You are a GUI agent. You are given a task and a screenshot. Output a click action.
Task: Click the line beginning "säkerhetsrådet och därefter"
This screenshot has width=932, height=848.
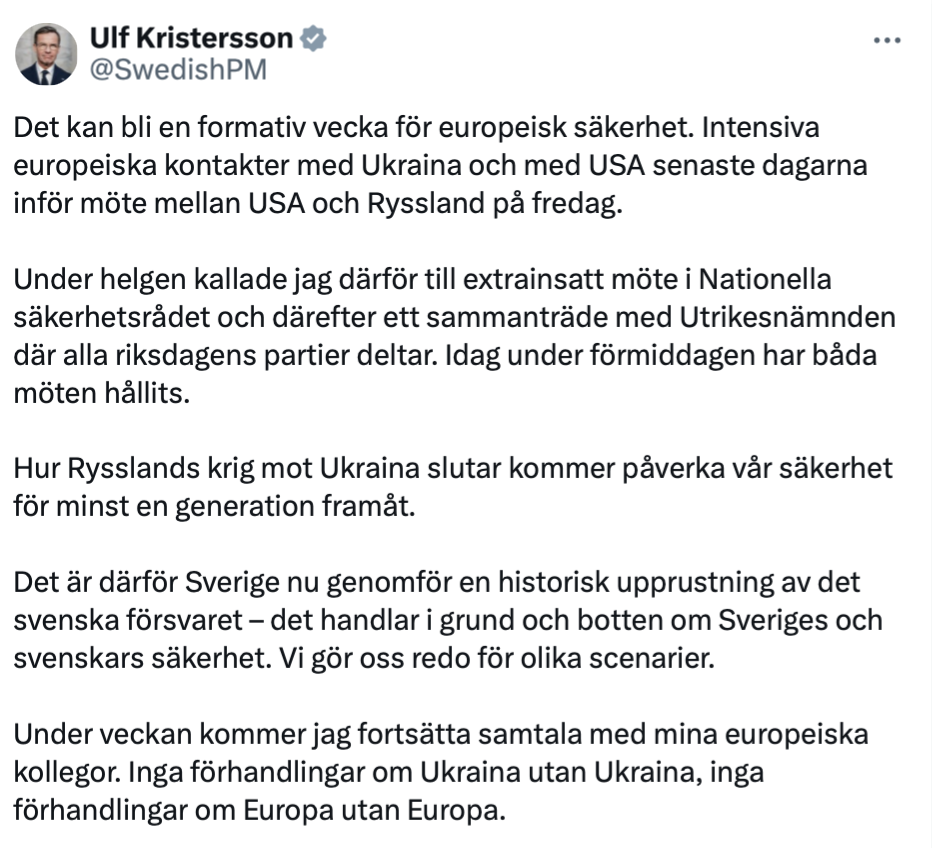[x=454, y=318]
